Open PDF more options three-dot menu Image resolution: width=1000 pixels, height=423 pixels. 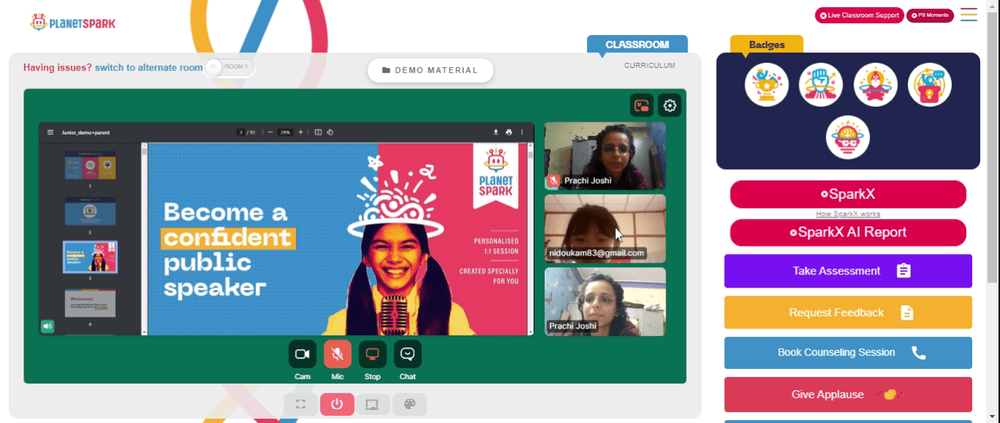[522, 133]
